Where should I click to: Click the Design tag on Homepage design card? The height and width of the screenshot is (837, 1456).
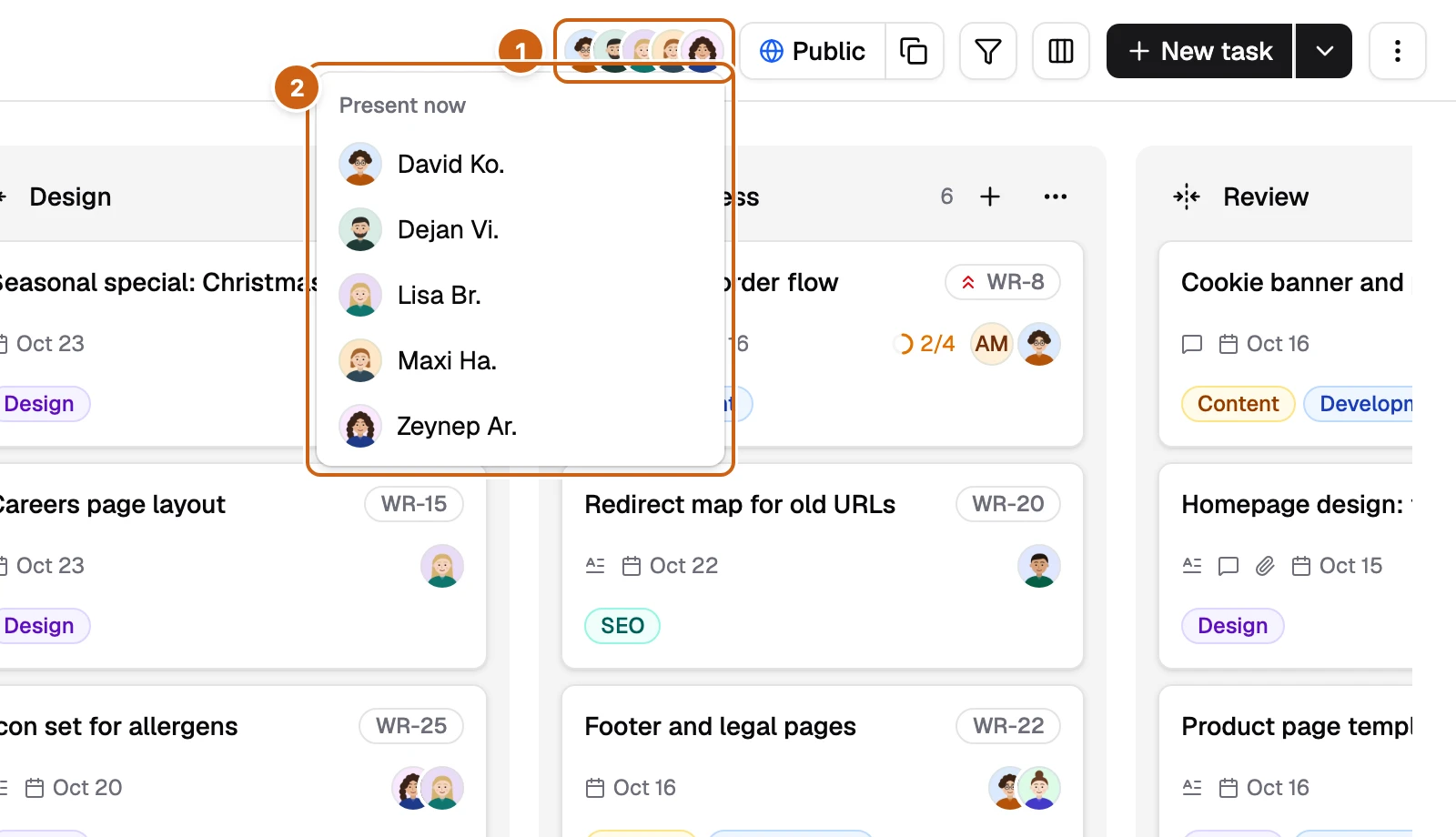[x=1232, y=626]
